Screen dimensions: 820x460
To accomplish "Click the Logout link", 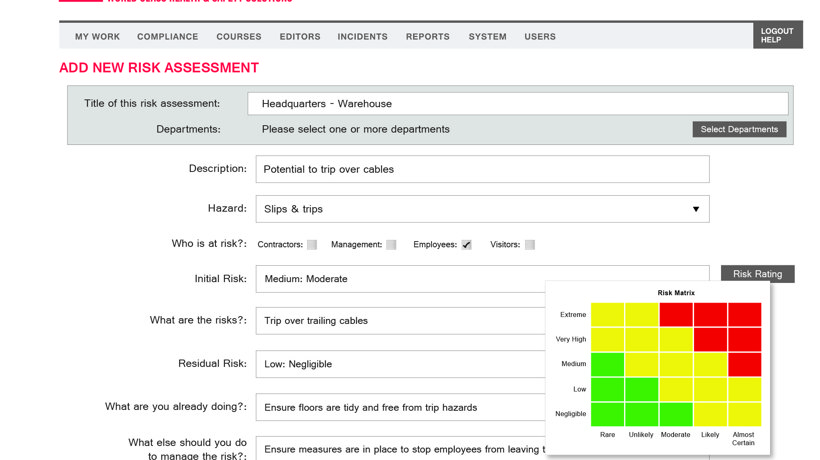I will click(777, 31).
